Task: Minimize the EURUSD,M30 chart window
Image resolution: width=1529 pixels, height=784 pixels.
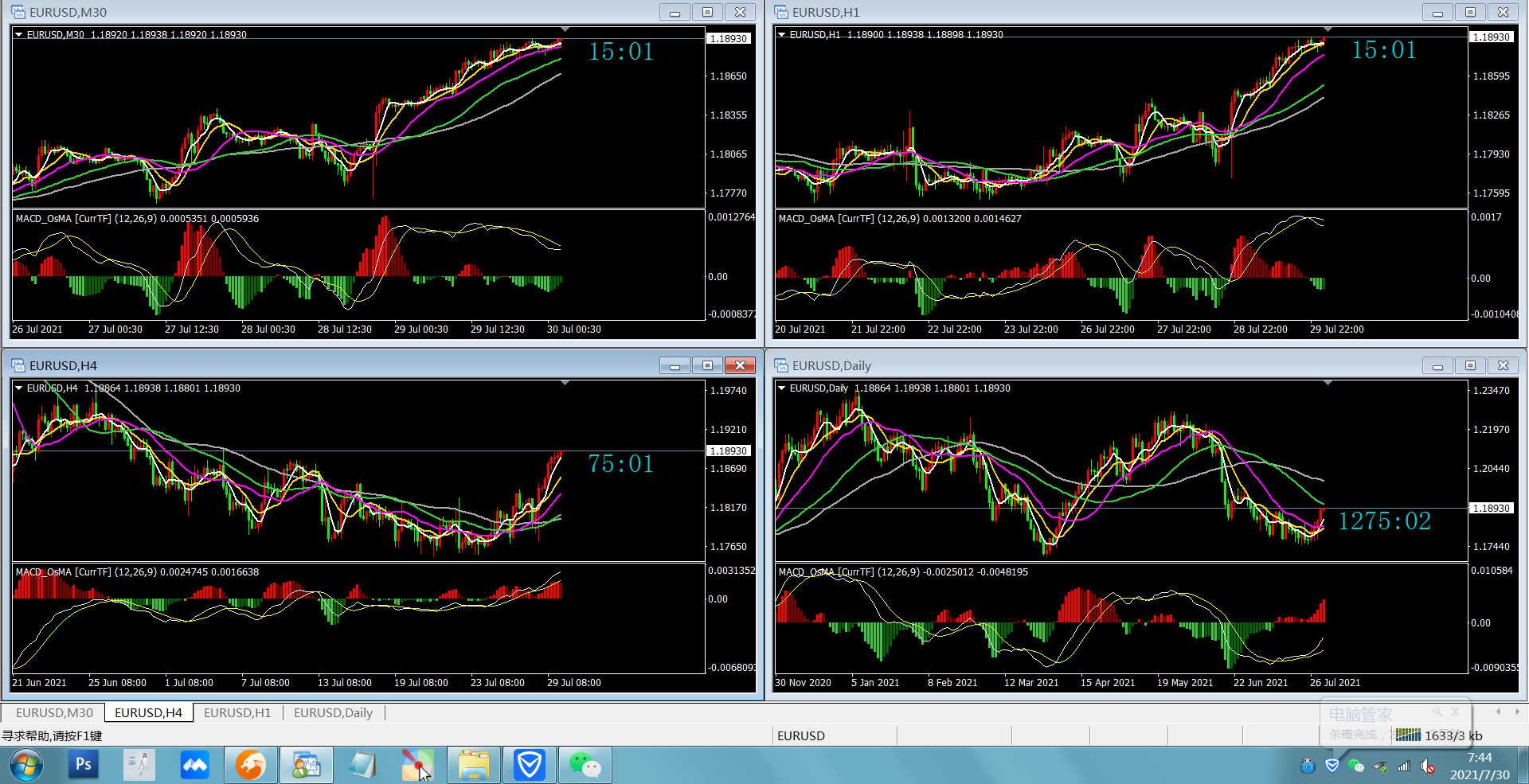Action: coord(675,12)
